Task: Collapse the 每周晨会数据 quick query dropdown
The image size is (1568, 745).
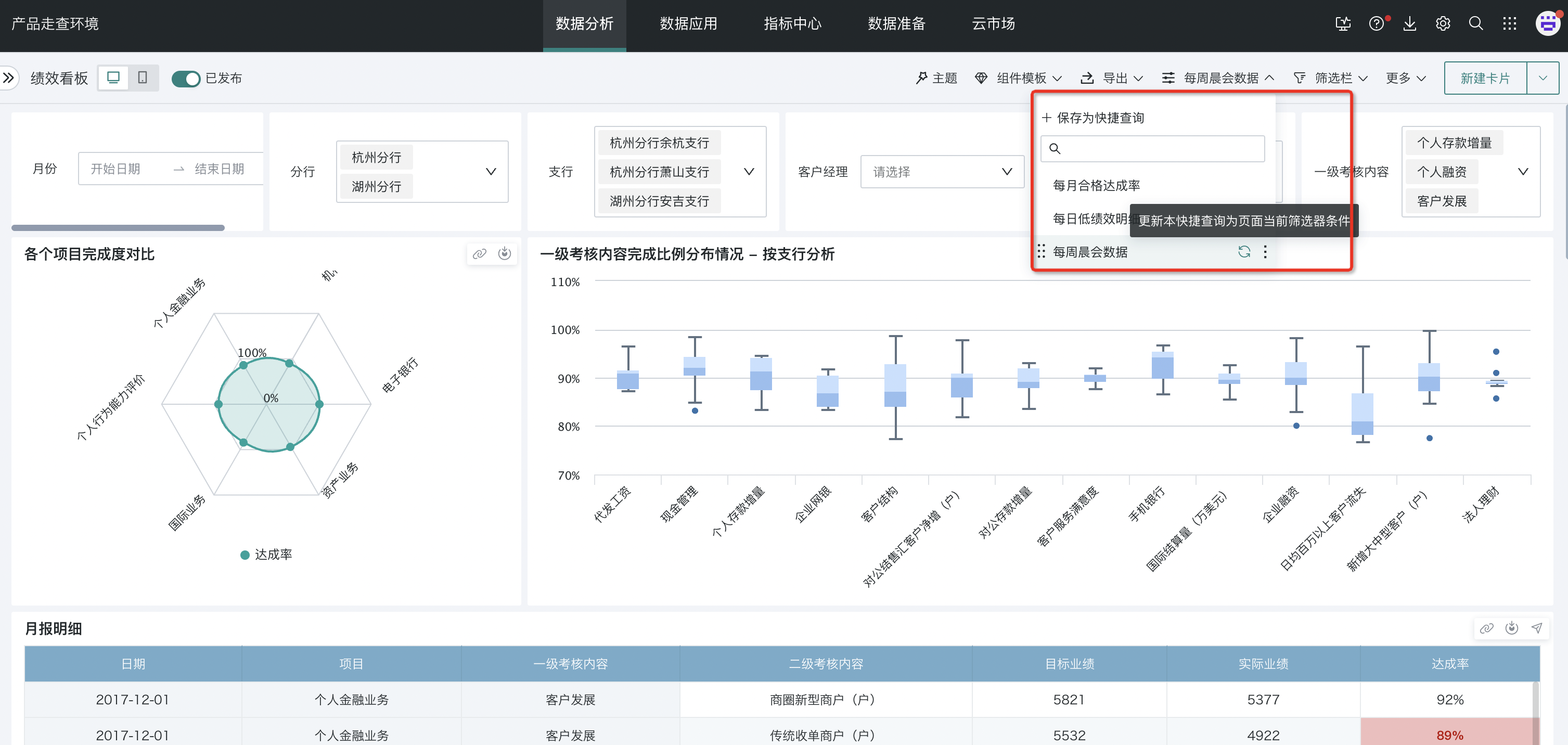Action: tap(1269, 78)
